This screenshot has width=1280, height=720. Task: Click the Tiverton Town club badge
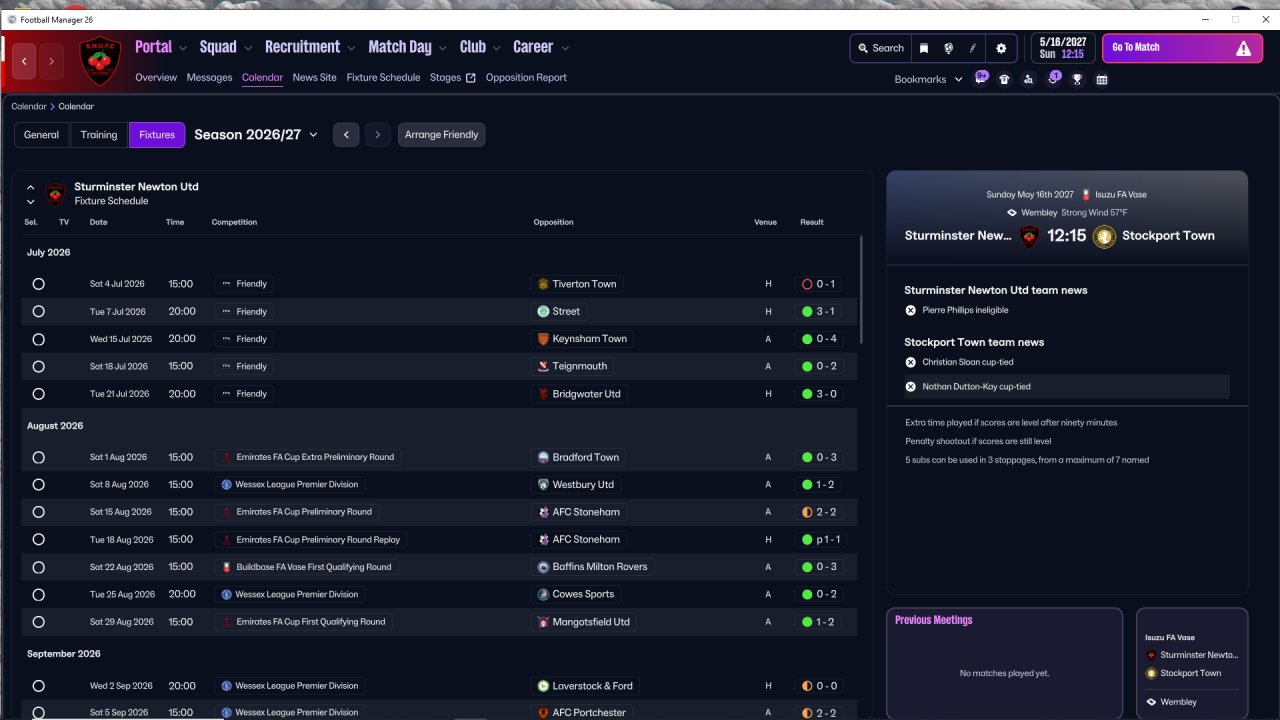543,284
